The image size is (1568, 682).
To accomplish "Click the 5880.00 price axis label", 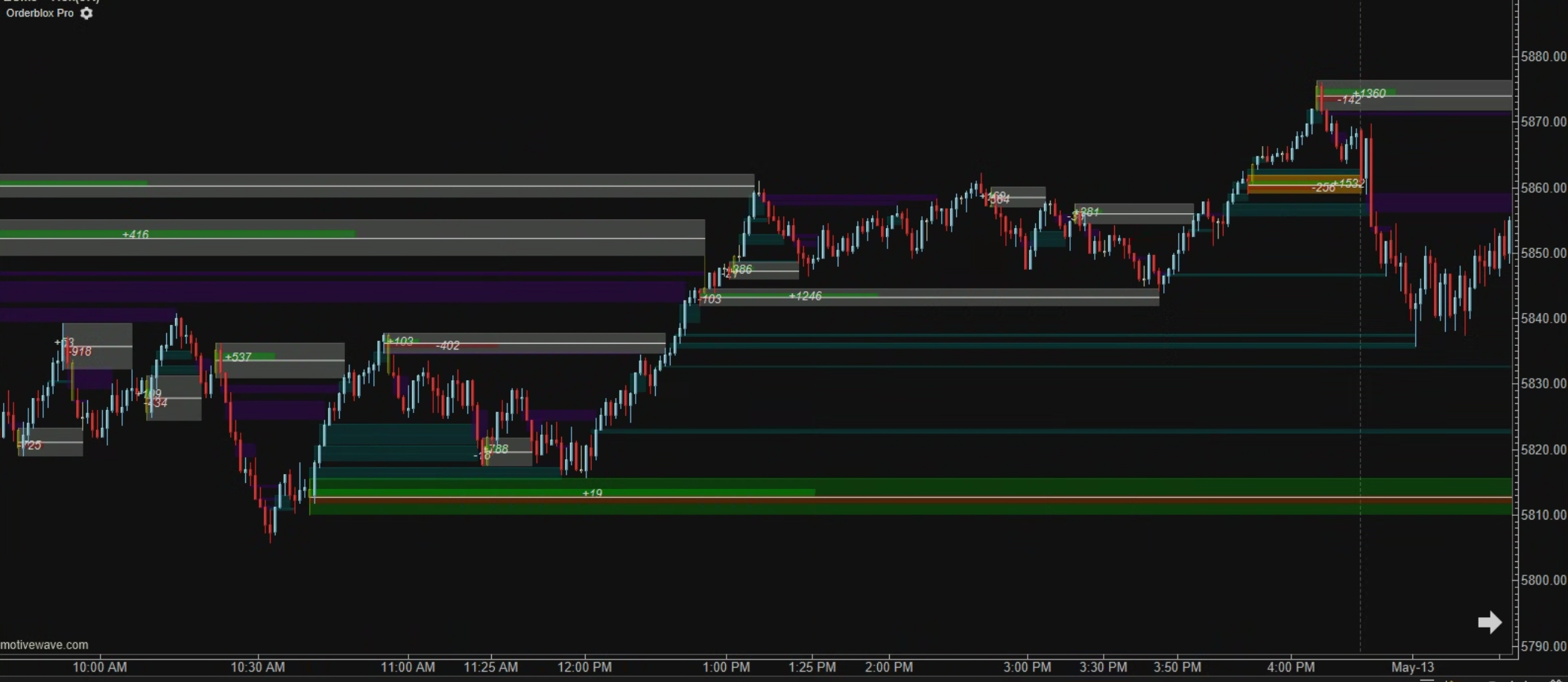I will pyautogui.click(x=1543, y=57).
